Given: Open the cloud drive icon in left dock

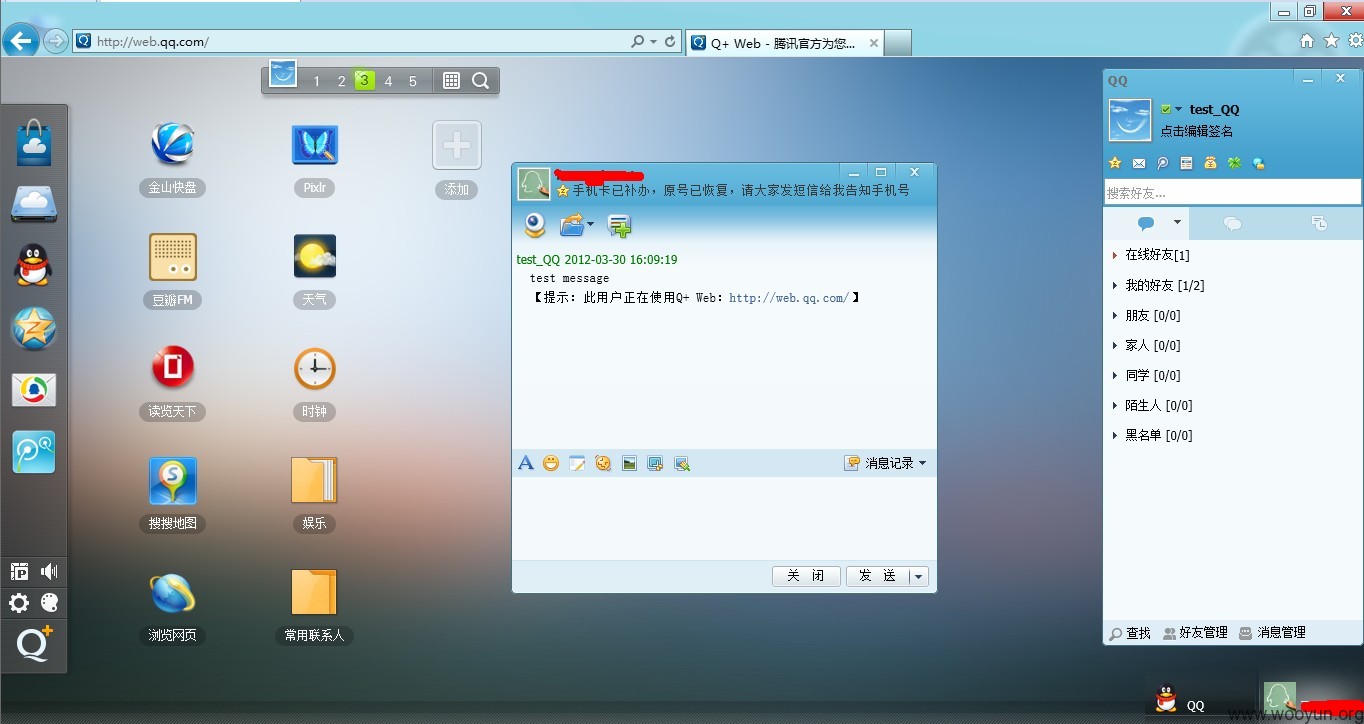Looking at the screenshot, I should [33, 204].
